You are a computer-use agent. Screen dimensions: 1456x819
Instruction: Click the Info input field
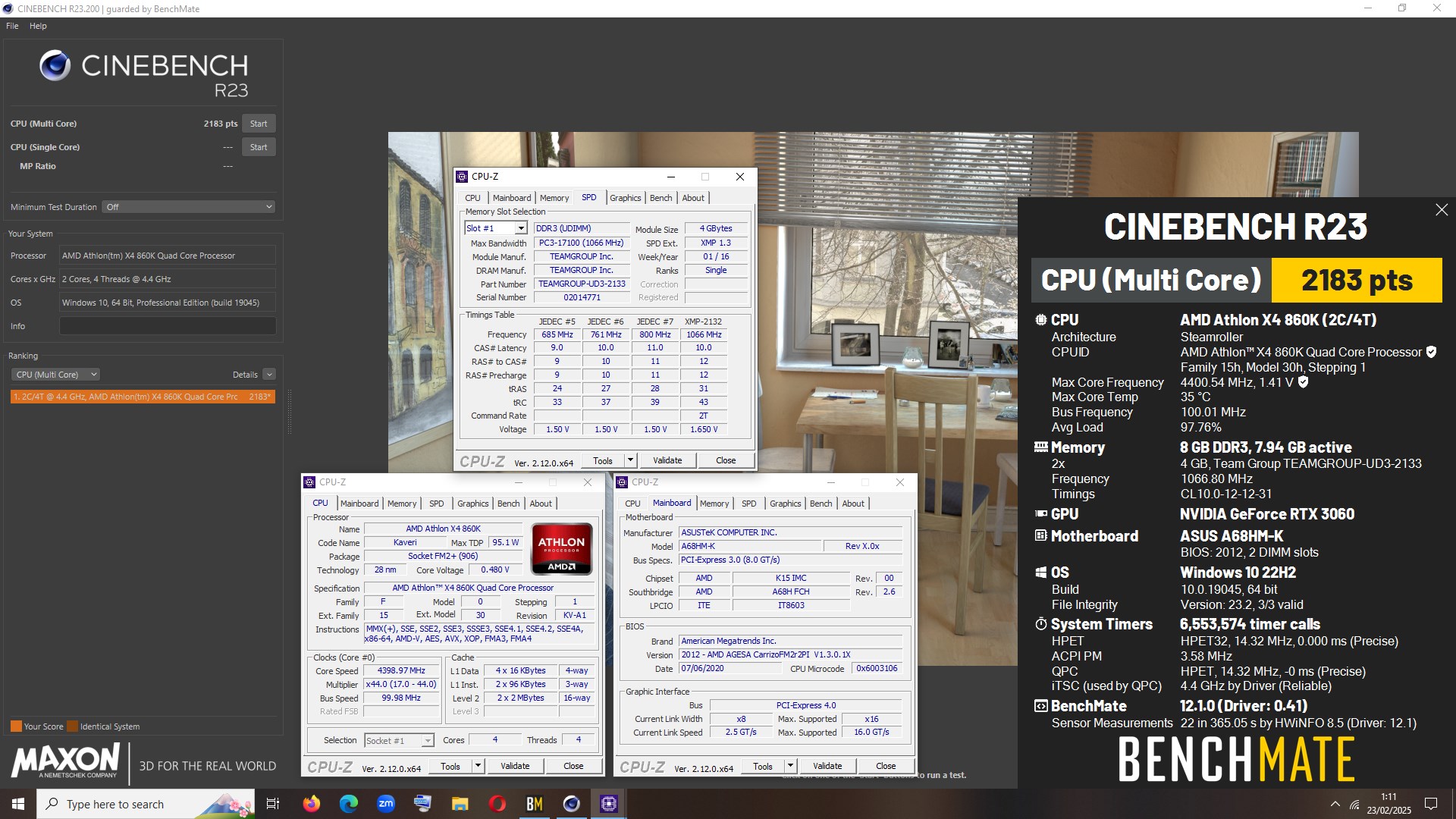[168, 326]
